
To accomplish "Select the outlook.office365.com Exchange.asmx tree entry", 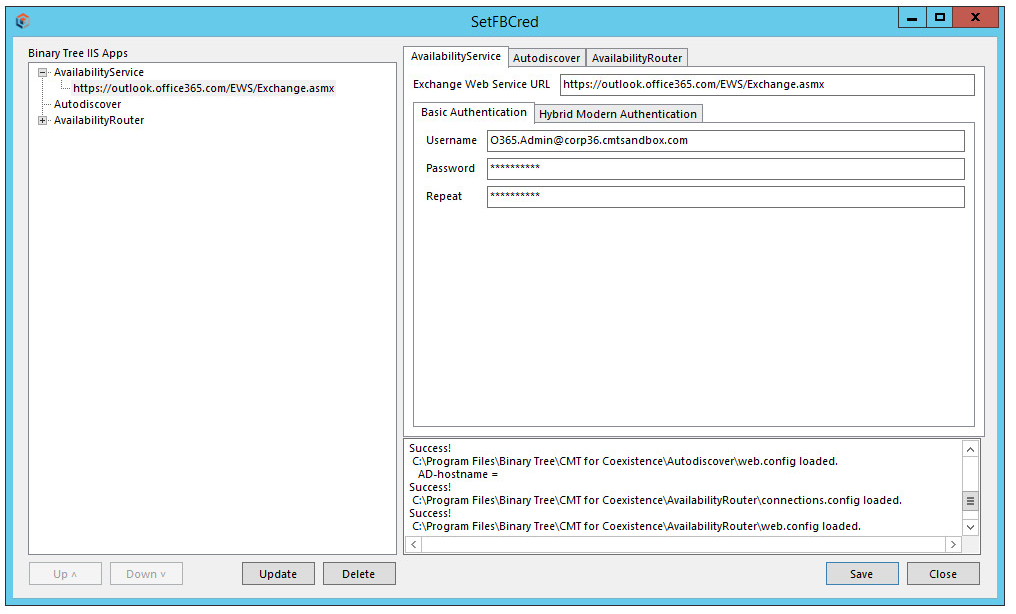I will (203, 88).
